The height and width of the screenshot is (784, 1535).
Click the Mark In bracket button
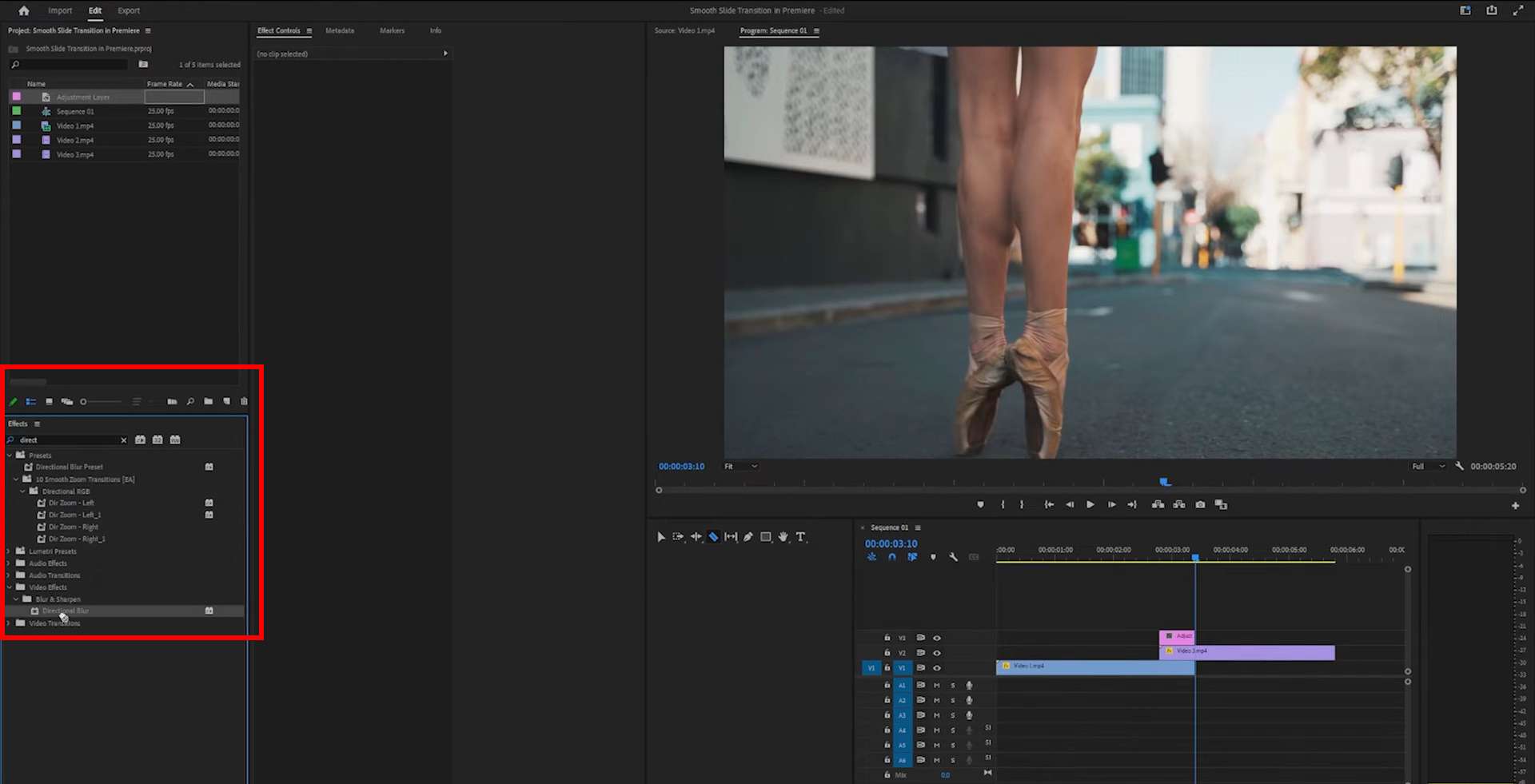(x=1003, y=504)
